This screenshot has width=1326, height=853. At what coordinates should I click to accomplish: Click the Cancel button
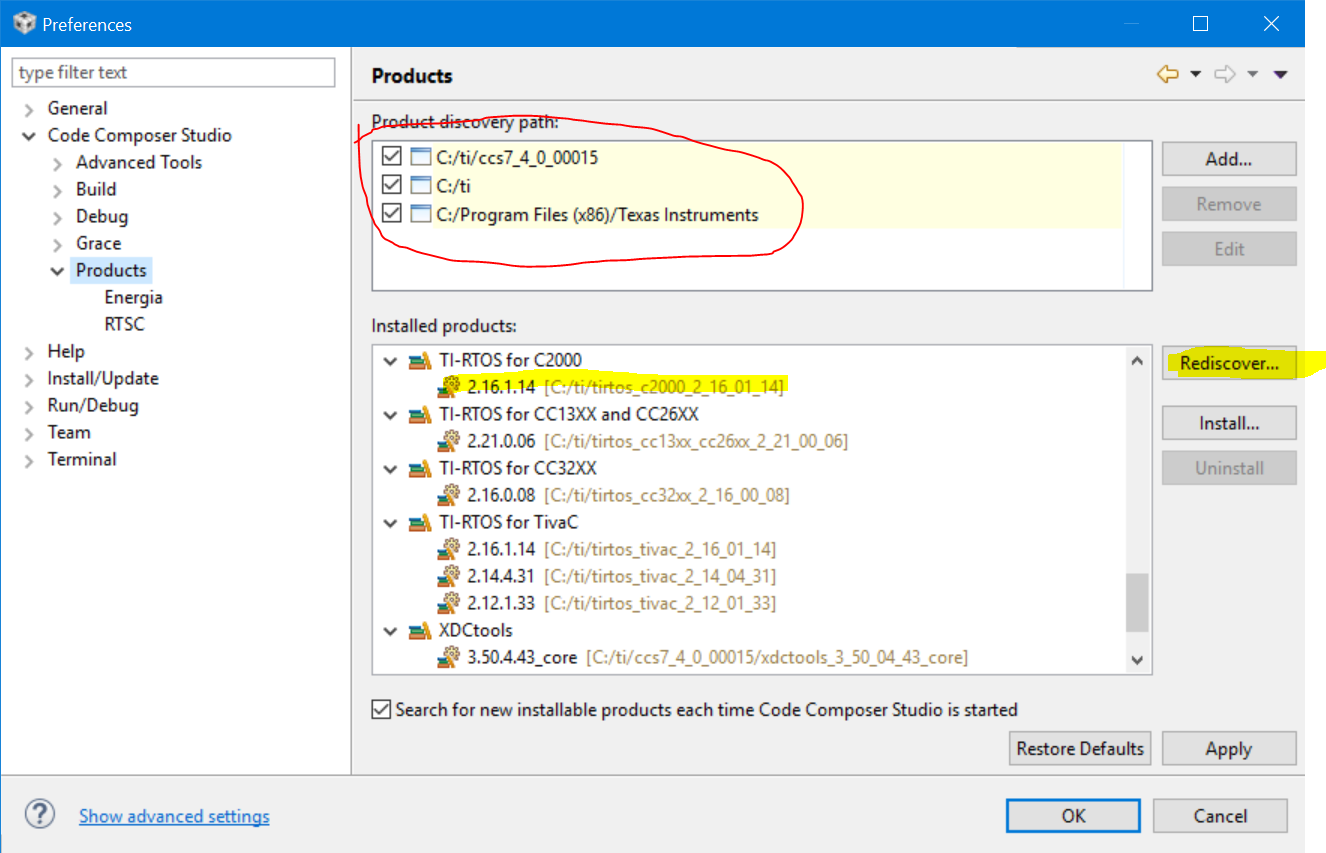[x=1220, y=816]
